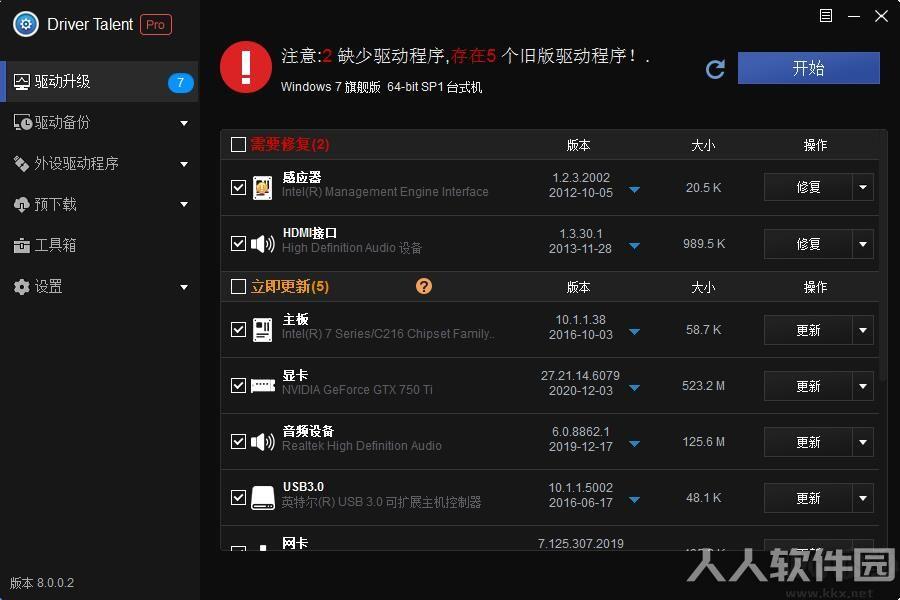The height and width of the screenshot is (600, 900).
Task: Click 更新 button for 主板
Action: coord(808,330)
